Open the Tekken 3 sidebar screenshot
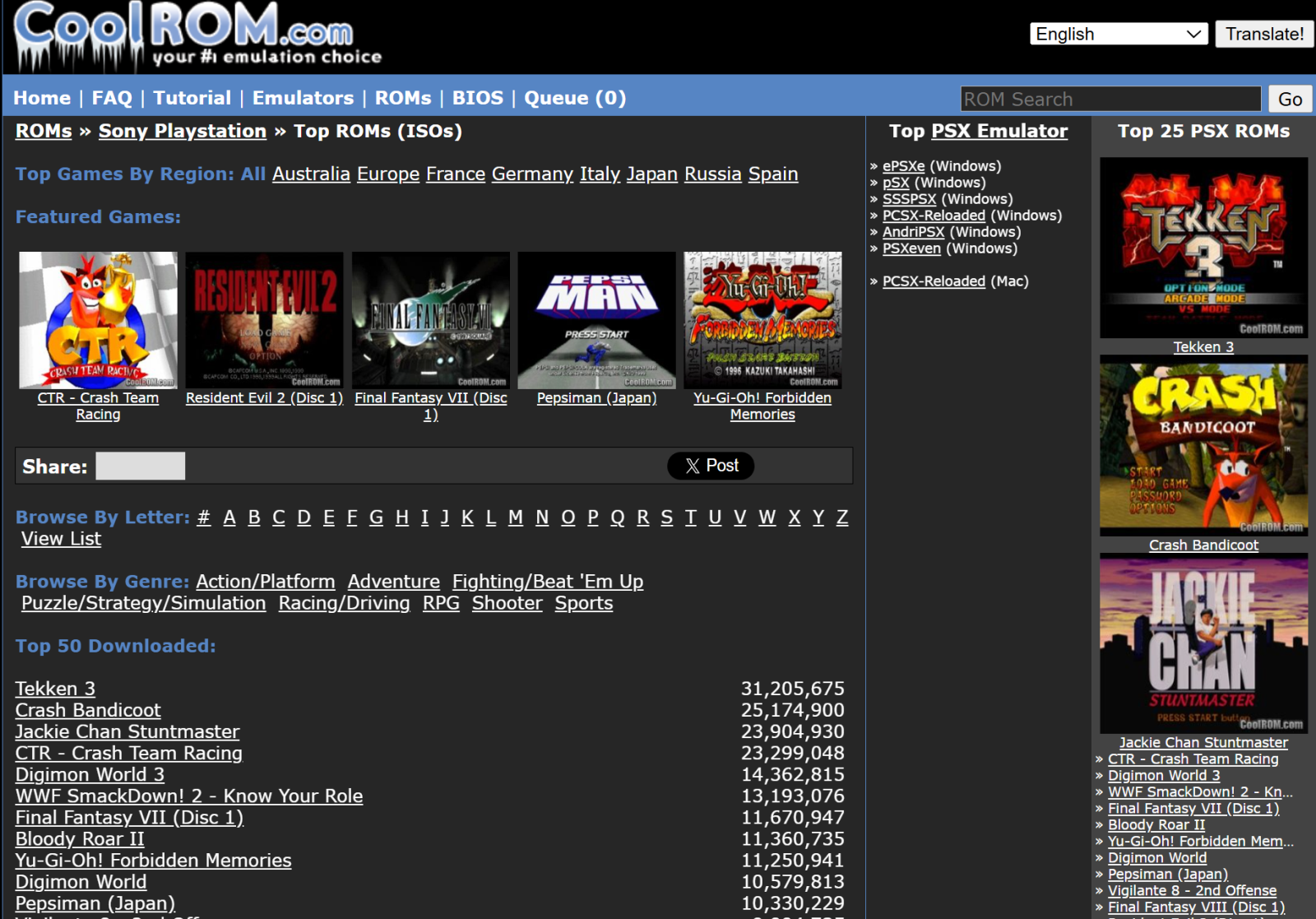The image size is (1316, 919). 1203,248
